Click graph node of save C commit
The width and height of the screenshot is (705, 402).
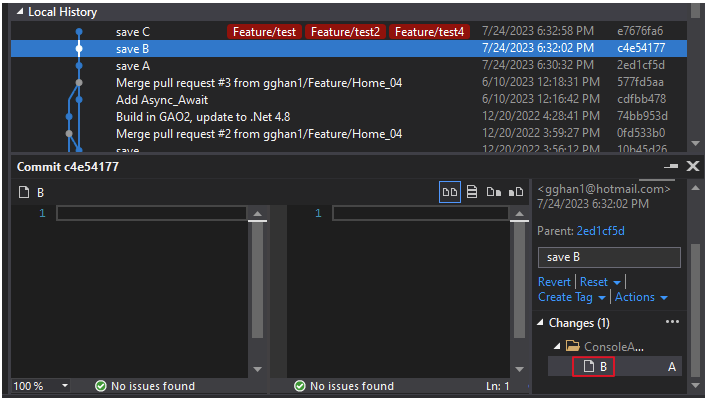click(79, 31)
